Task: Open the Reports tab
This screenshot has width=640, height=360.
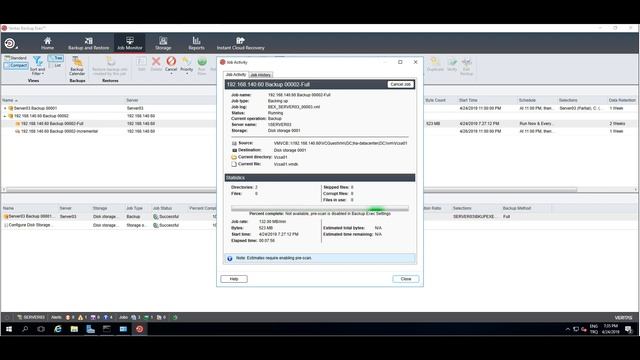Action: 196,43
